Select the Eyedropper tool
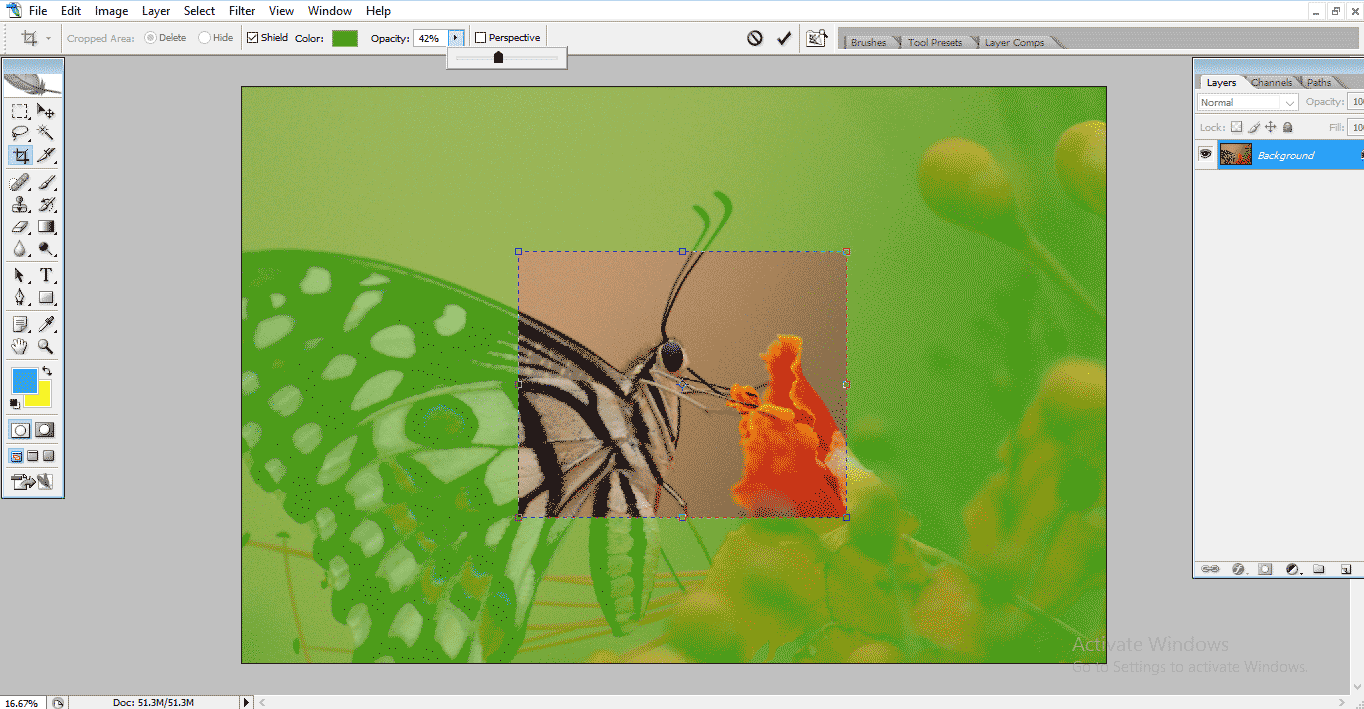 pyautogui.click(x=46, y=325)
